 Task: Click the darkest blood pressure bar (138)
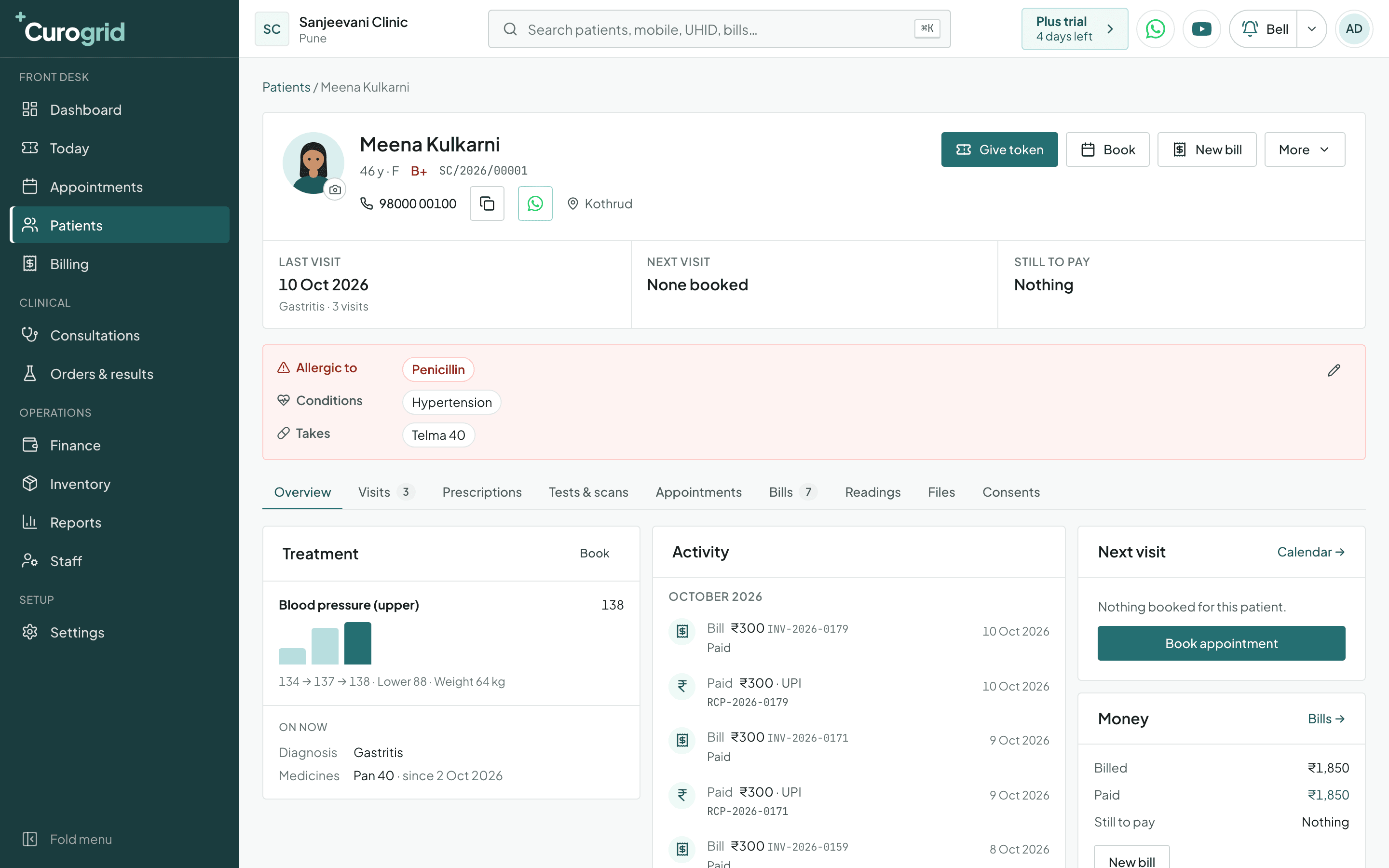coord(357,643)
